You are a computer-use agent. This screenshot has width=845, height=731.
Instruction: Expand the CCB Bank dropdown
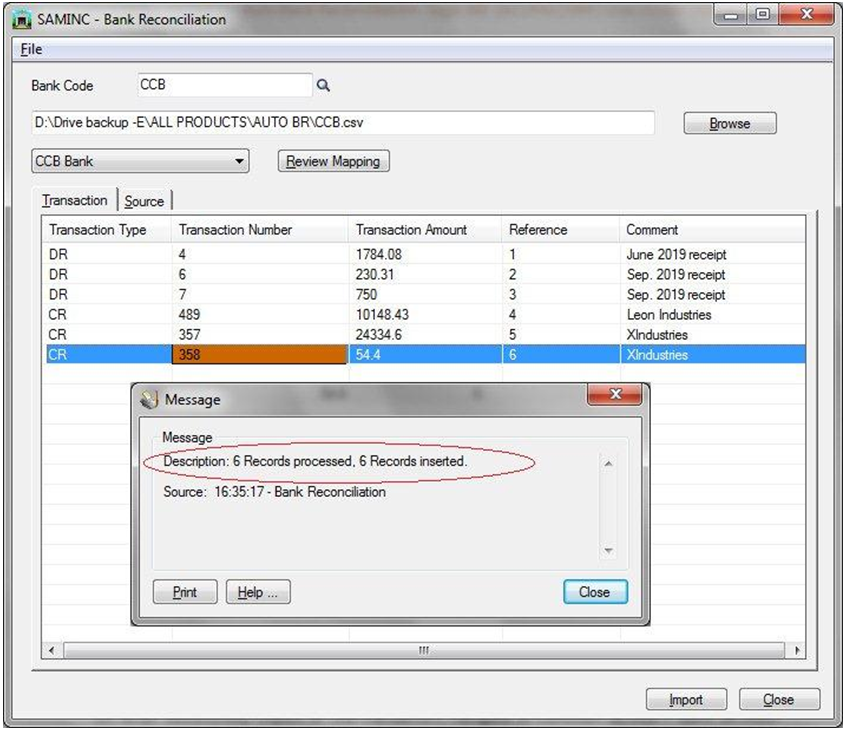pos(140,161)
